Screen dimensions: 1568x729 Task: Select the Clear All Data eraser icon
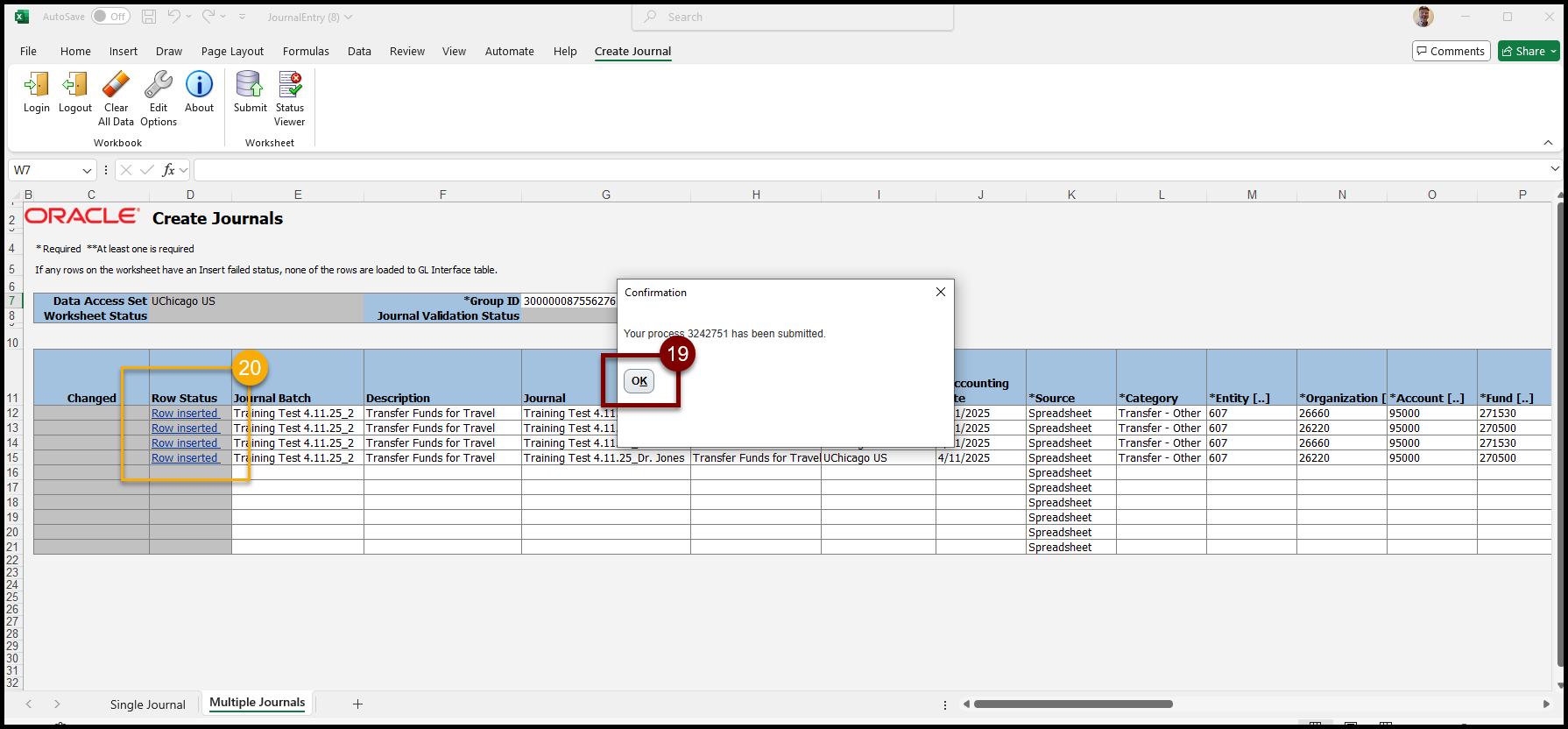coord(116,86)
